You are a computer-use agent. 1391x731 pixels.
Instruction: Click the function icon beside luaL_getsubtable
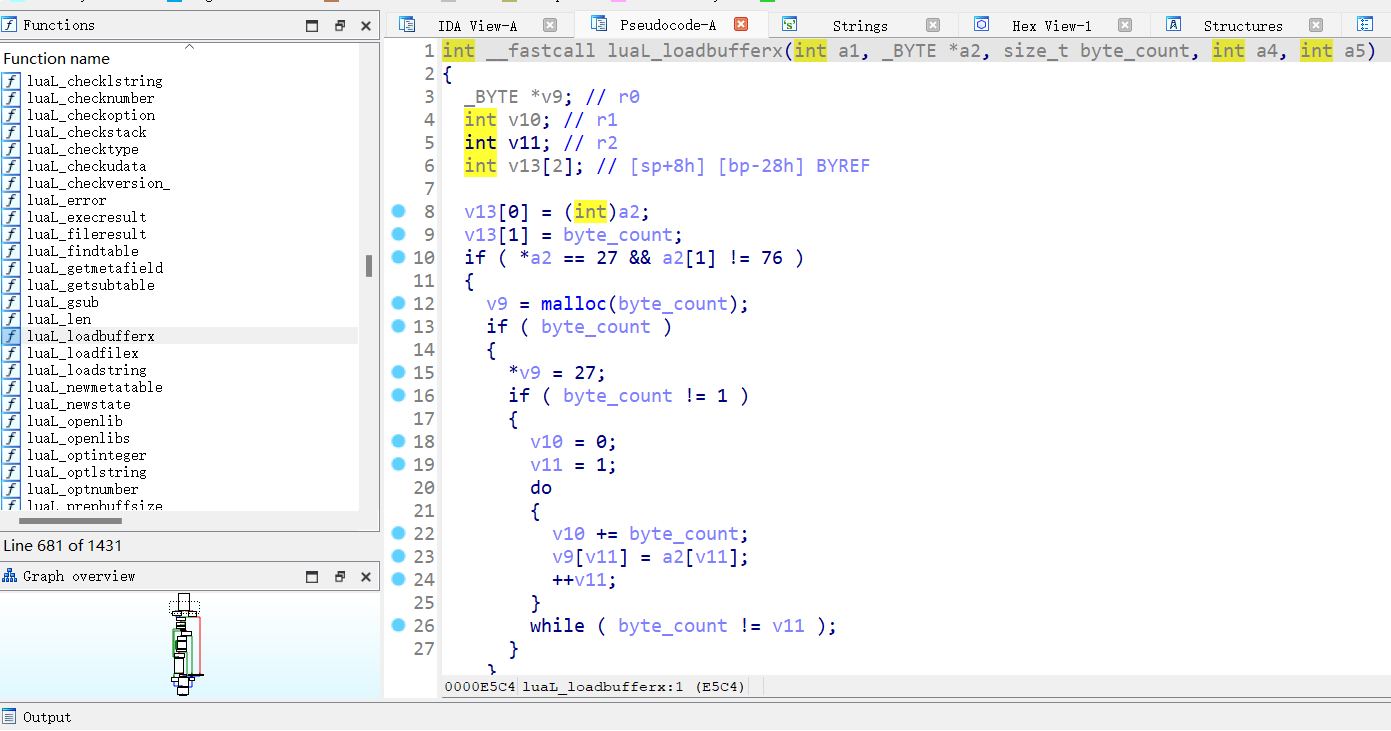click(x=11, y=285)
